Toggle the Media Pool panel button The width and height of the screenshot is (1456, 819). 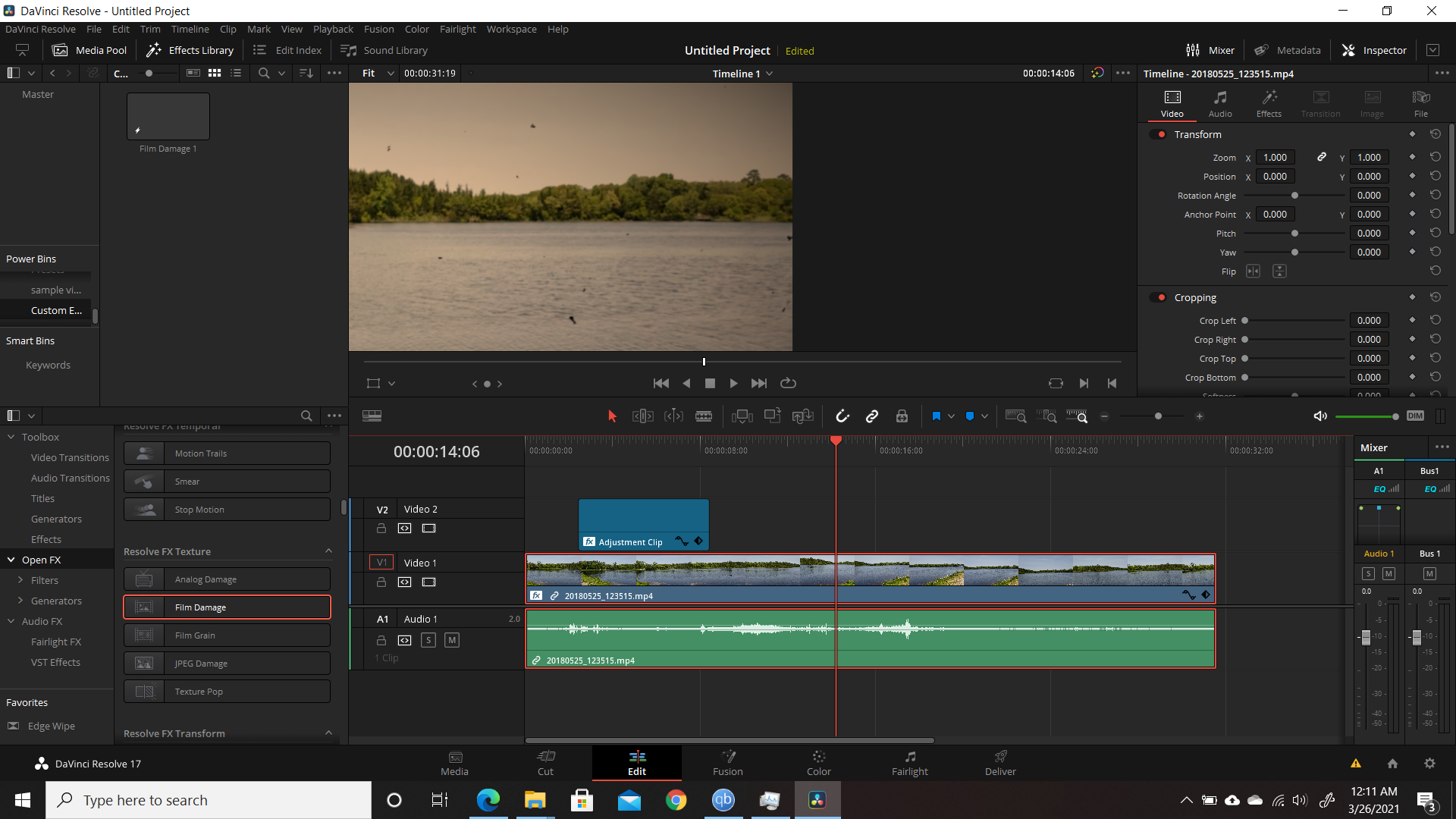[x=89, y=50]
